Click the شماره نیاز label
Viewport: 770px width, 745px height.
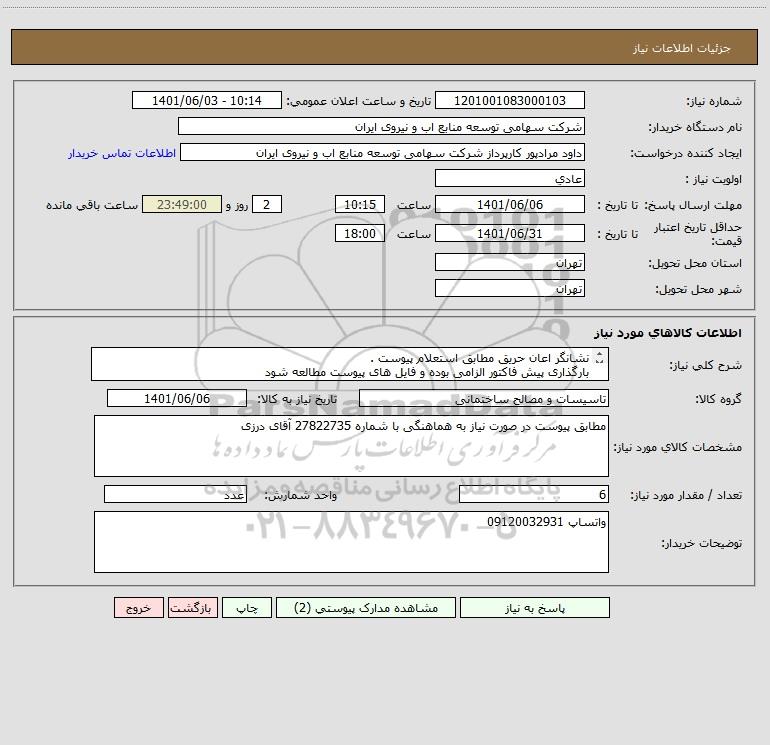tap(714, 101)
